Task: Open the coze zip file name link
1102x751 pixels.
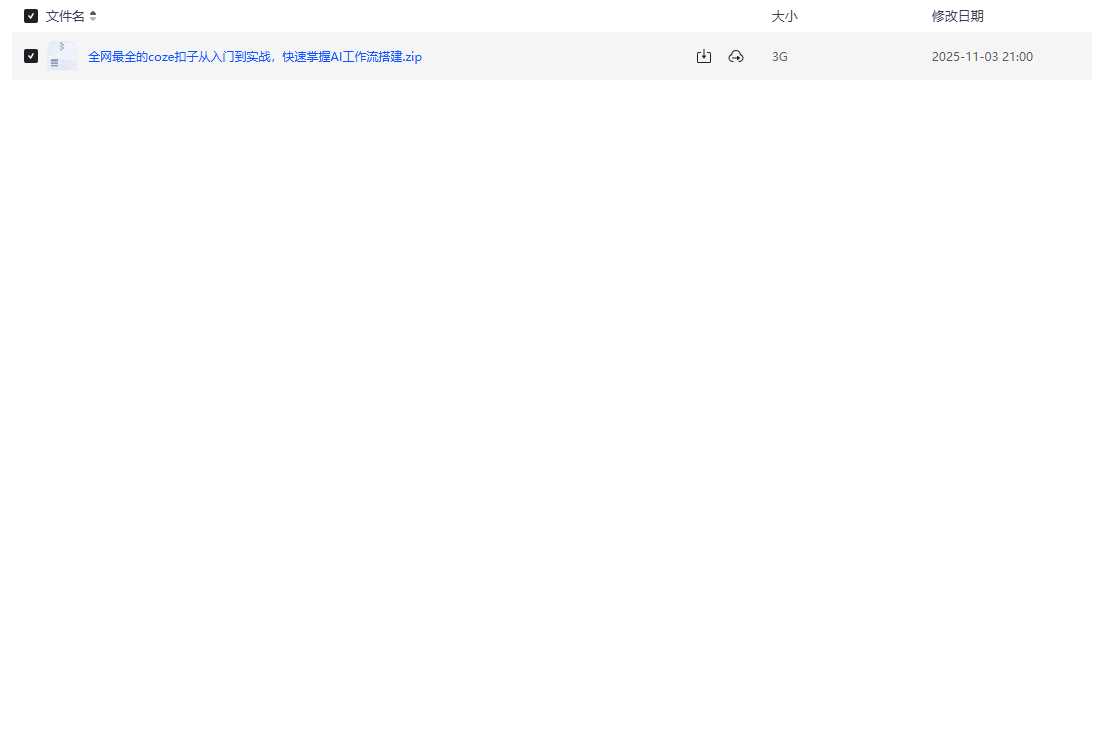Action: 255,57
